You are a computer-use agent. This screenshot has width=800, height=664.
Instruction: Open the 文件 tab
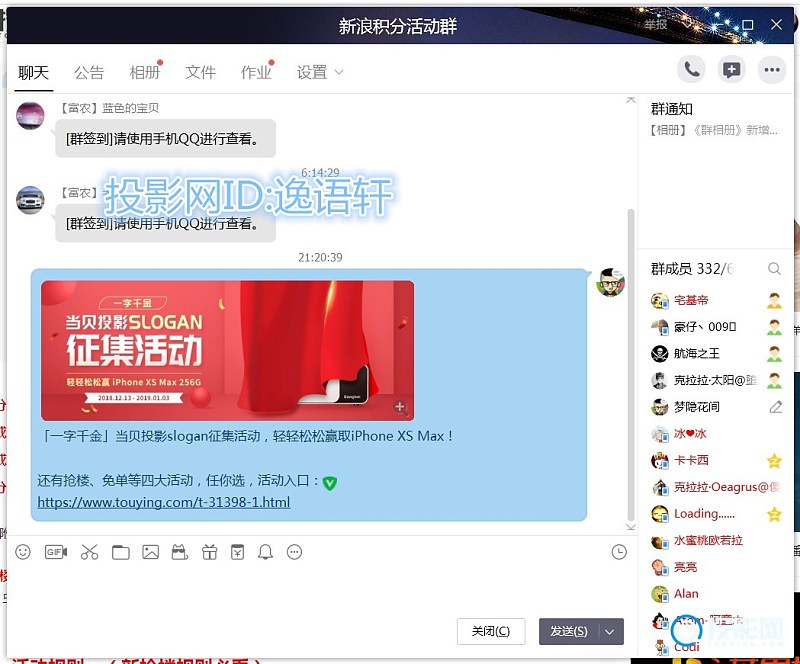click(200, 72)
